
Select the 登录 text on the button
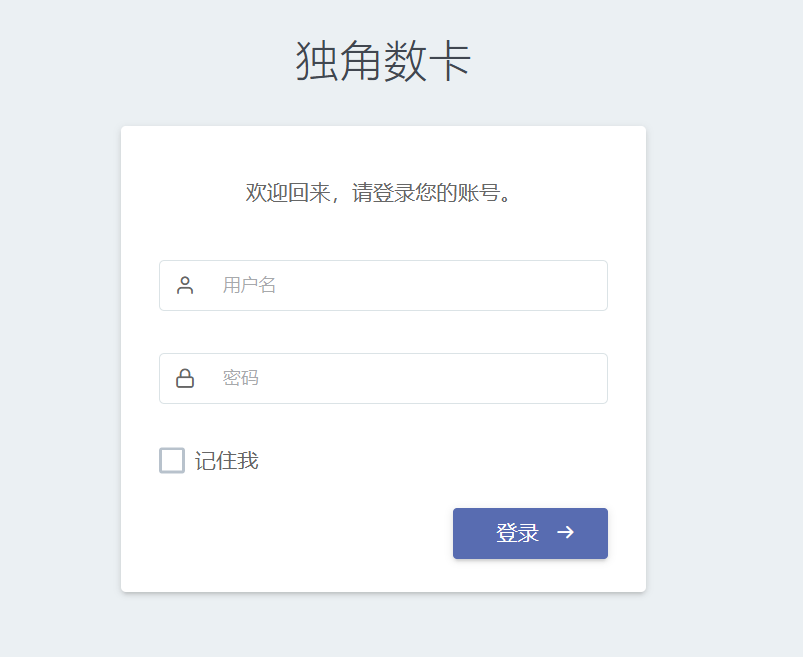click(517, 533)
